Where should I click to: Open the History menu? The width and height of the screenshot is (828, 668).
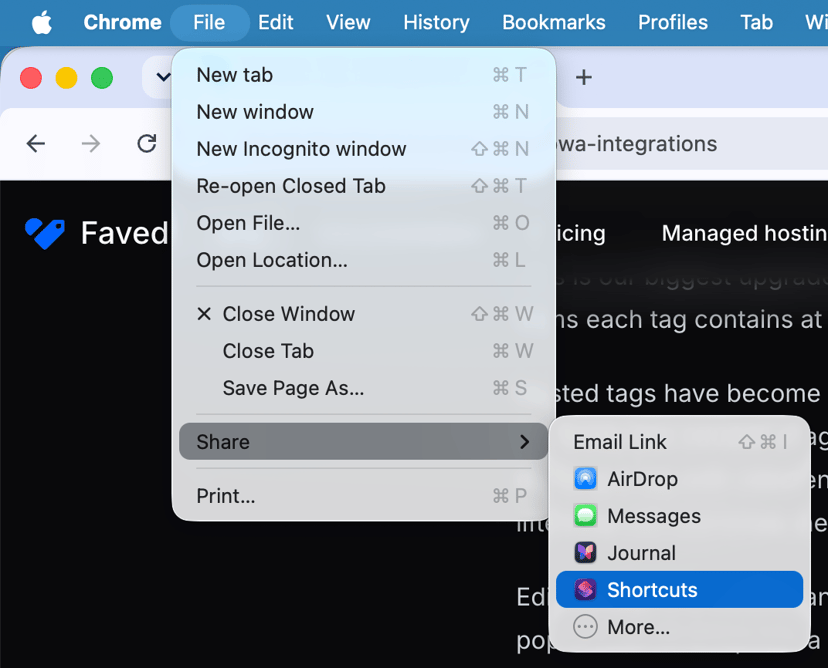click(x=436, y=23)
